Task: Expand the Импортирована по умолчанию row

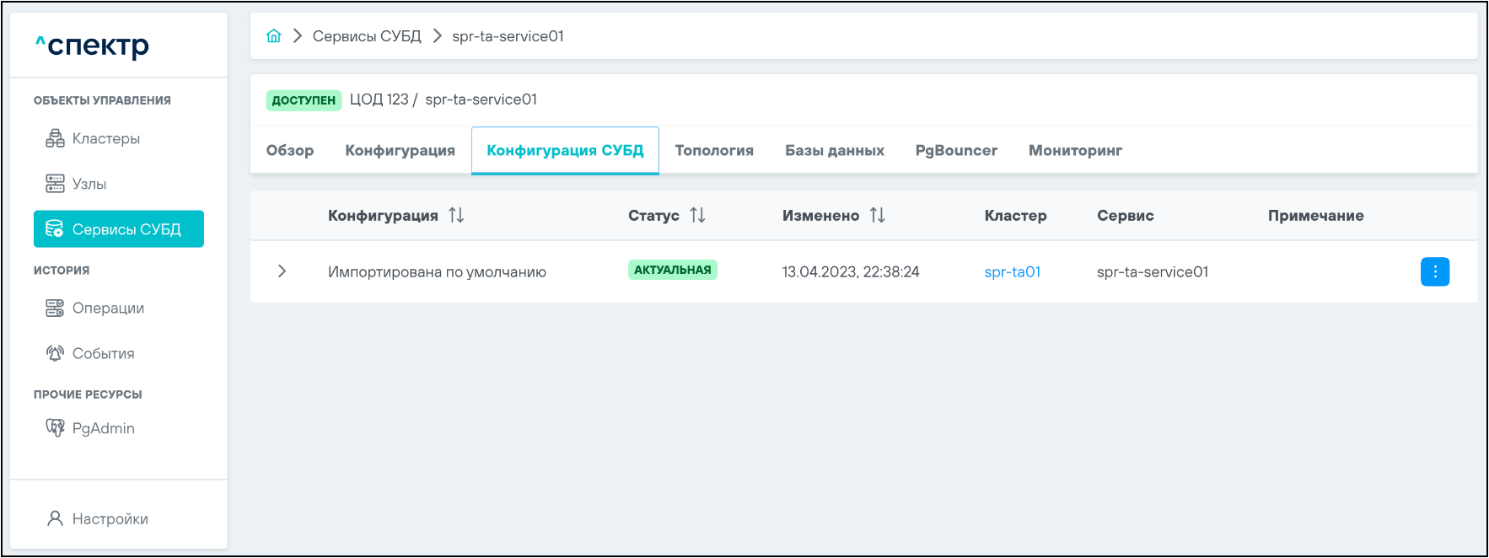Action: [x=282, y=271]
